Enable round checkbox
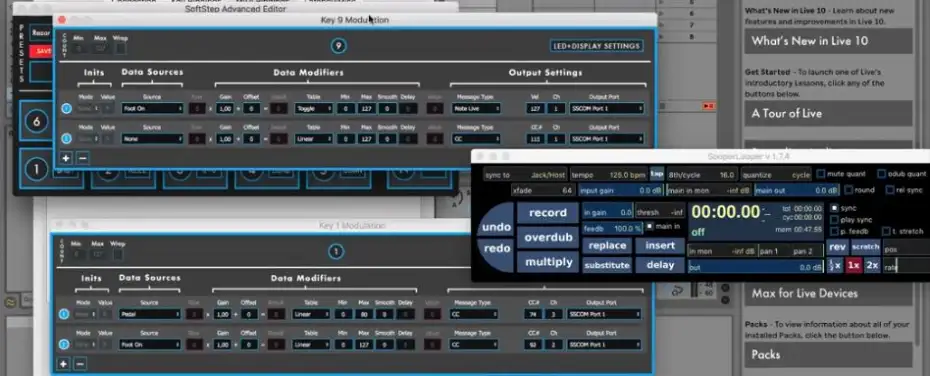The image size is (930, 376). tap(849, 190)
